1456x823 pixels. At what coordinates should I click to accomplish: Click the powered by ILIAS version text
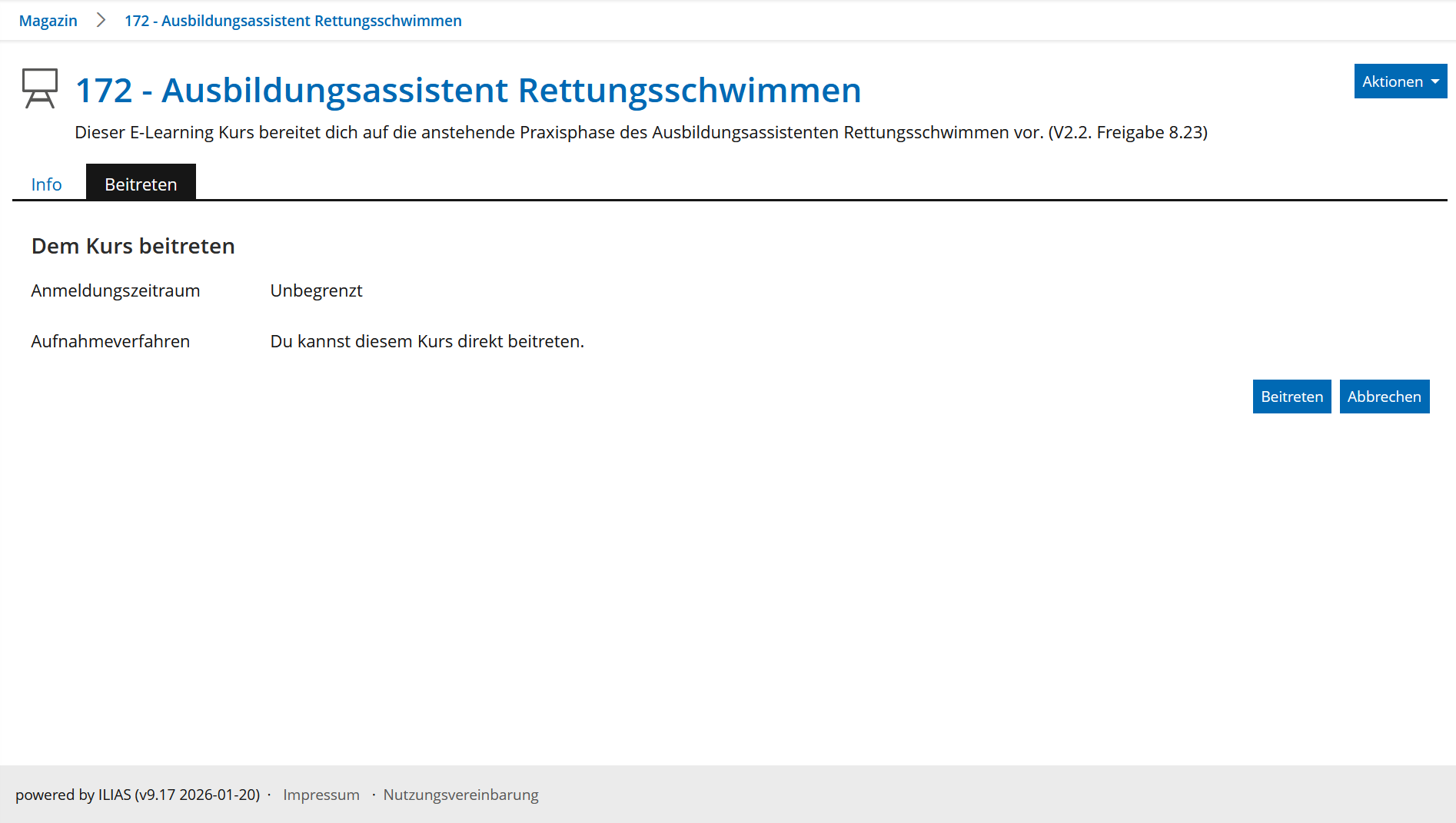click(138, 795)
